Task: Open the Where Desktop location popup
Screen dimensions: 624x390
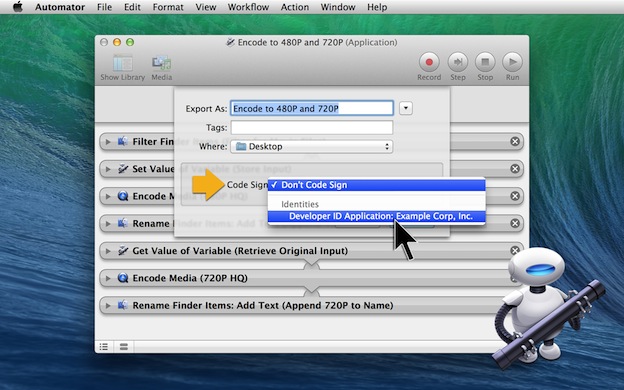Action: [312, 146]
